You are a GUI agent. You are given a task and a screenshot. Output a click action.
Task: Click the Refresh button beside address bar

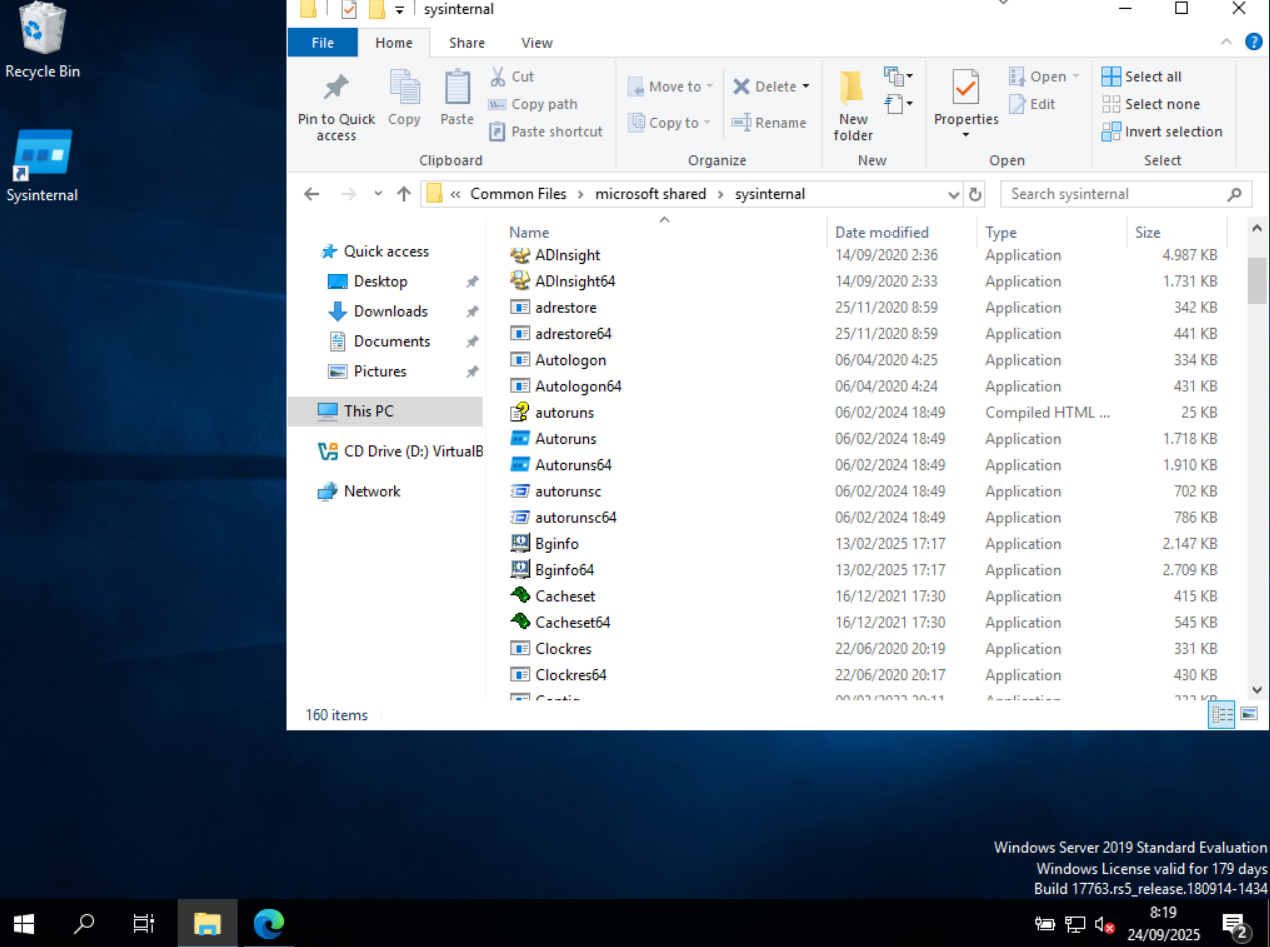[976, 194]
